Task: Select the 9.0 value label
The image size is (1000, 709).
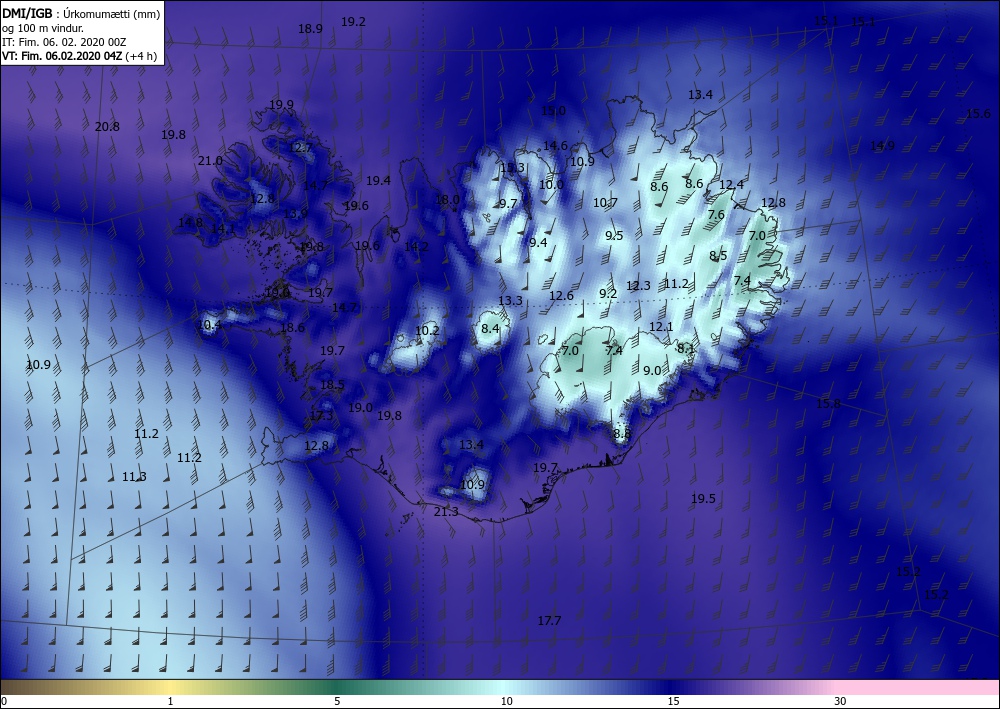Action: click(x=652, y=370)
